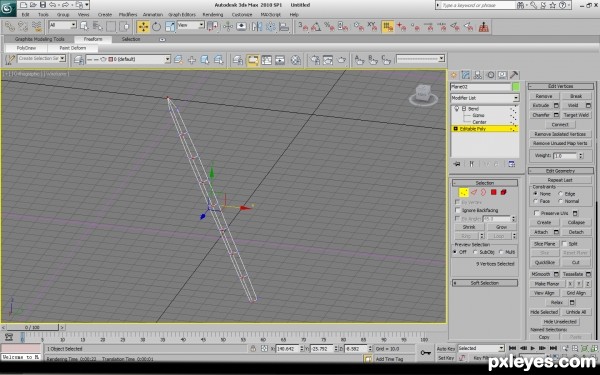Open the Graph Editors menu

pos(182,15)
